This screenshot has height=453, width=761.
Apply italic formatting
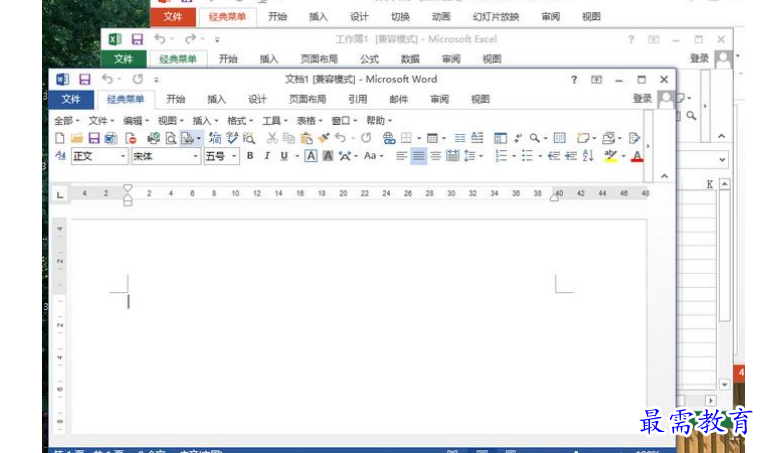[x=266, y=156]
